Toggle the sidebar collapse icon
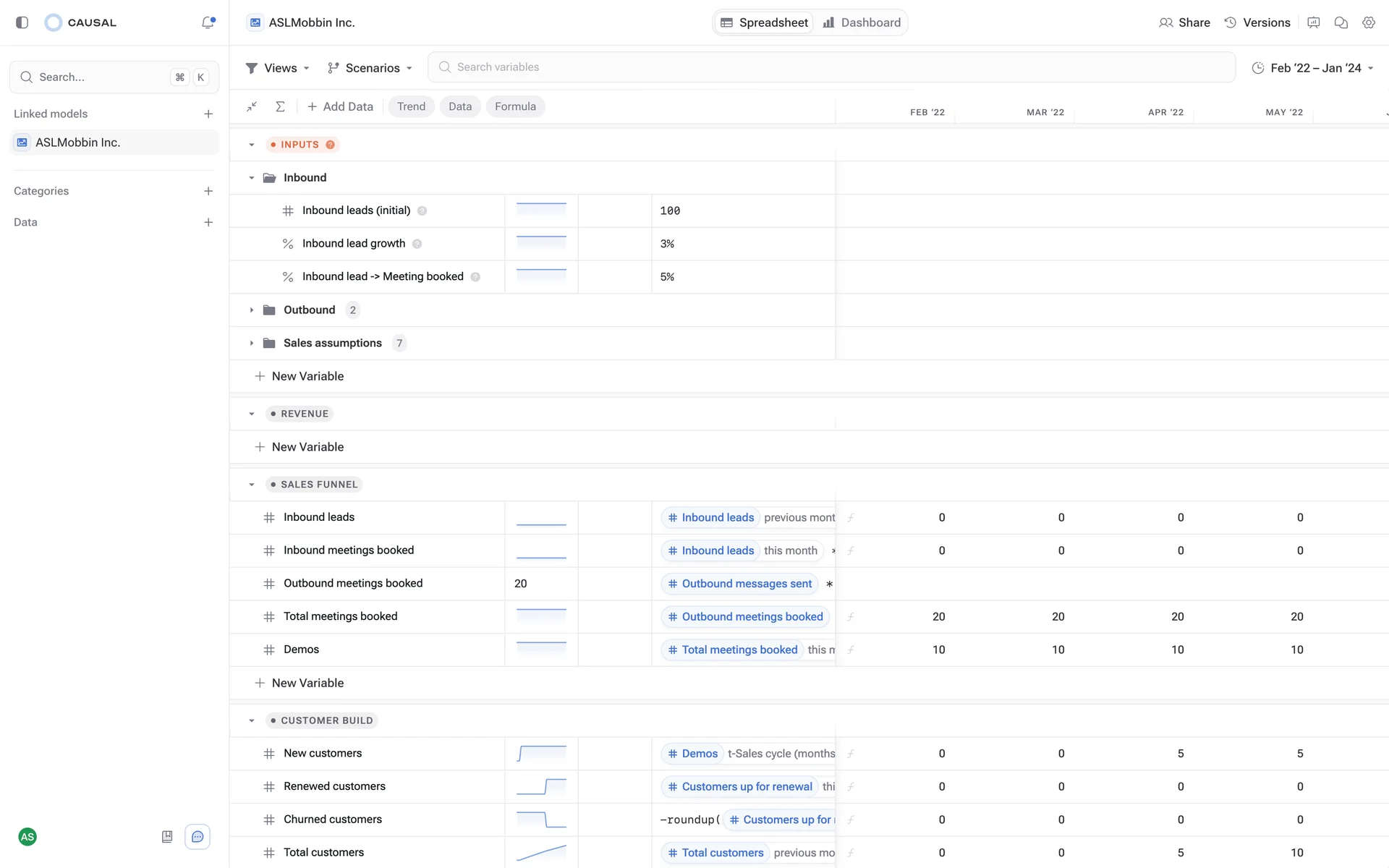This screenshot has width=1389, height=868. tap(22, 22)
